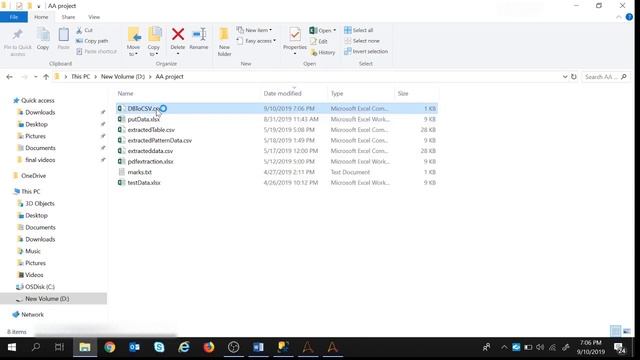Open Outlook from the taskbar

pos(134,347)
